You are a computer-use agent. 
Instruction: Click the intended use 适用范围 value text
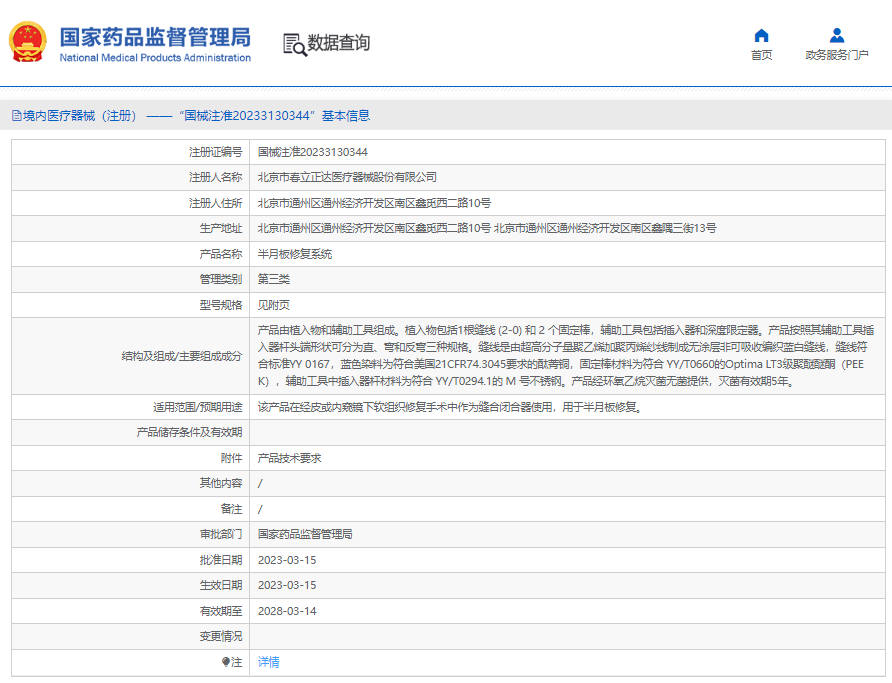point(450,407)
